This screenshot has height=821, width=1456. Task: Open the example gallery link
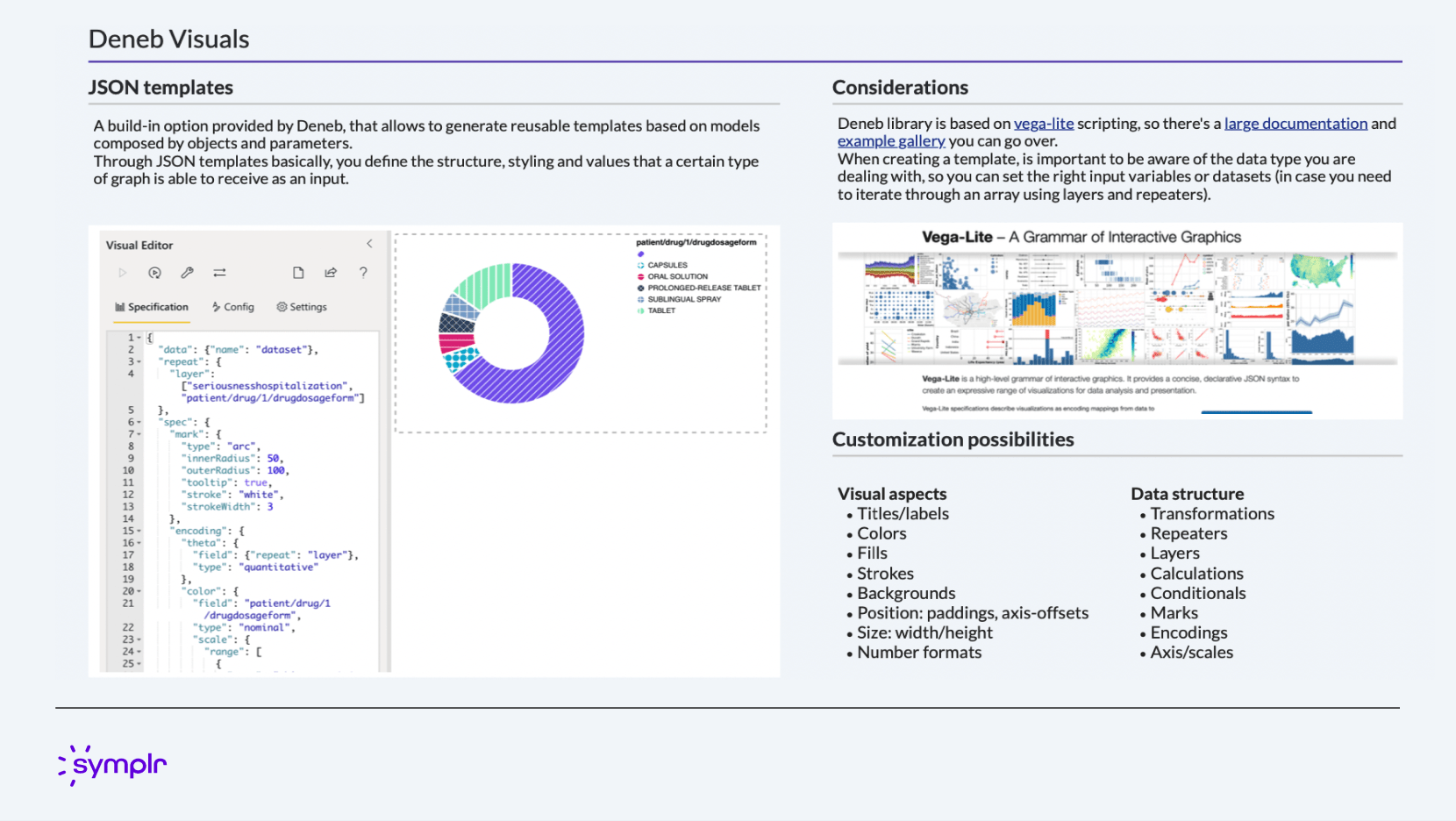pyautogui.click(x=891, y=141)
